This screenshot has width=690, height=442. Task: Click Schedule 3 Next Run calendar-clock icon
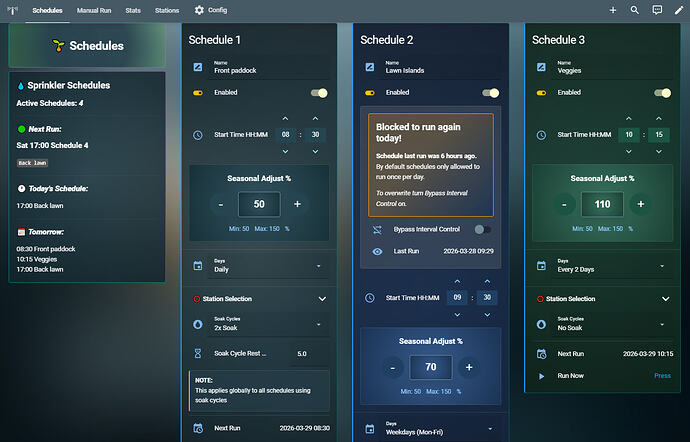click(541, 354)
